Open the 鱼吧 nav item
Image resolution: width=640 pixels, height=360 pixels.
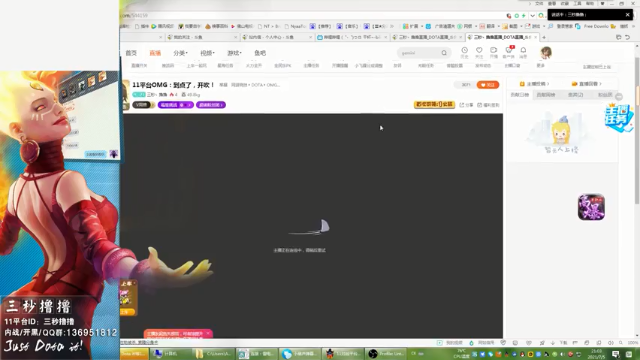coord(260,53)
